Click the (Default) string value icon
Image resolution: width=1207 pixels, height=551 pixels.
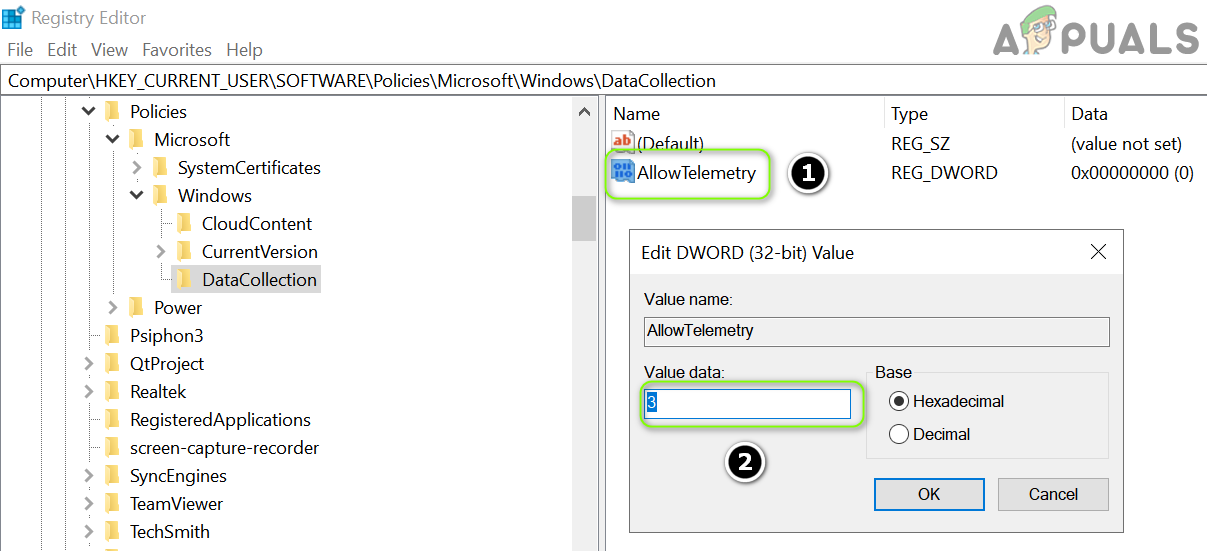point(623,143)
